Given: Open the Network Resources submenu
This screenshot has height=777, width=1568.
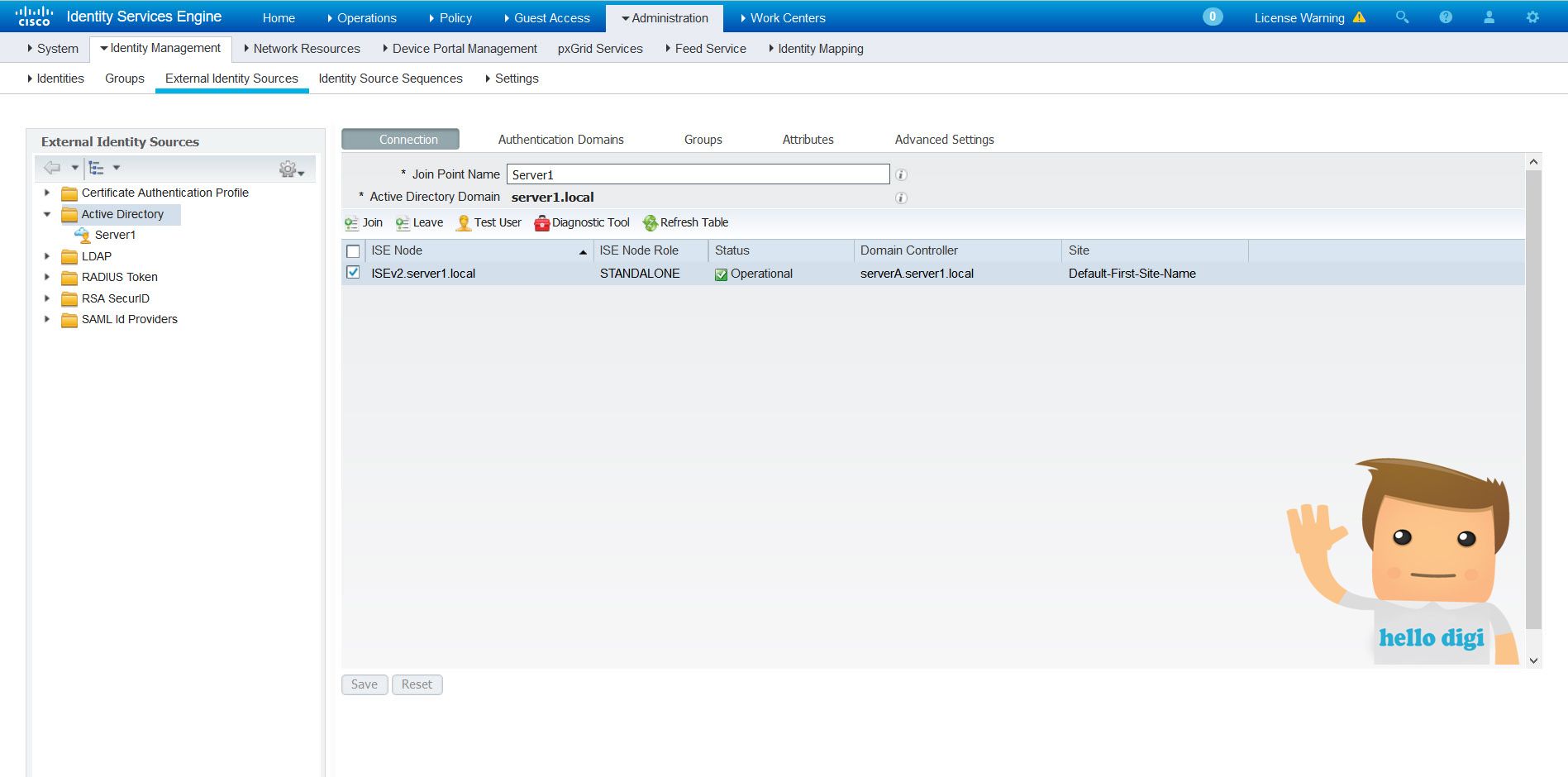Looking at the screenshot, I should click(303, 49).
